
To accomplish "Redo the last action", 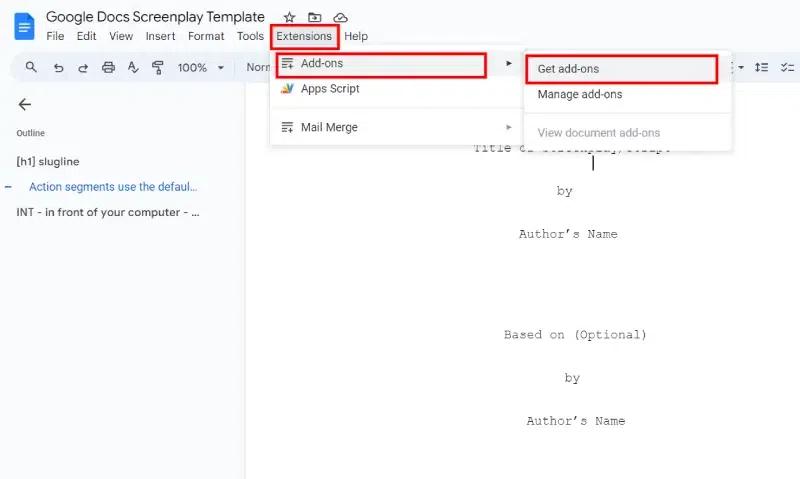I will (83, 67).
